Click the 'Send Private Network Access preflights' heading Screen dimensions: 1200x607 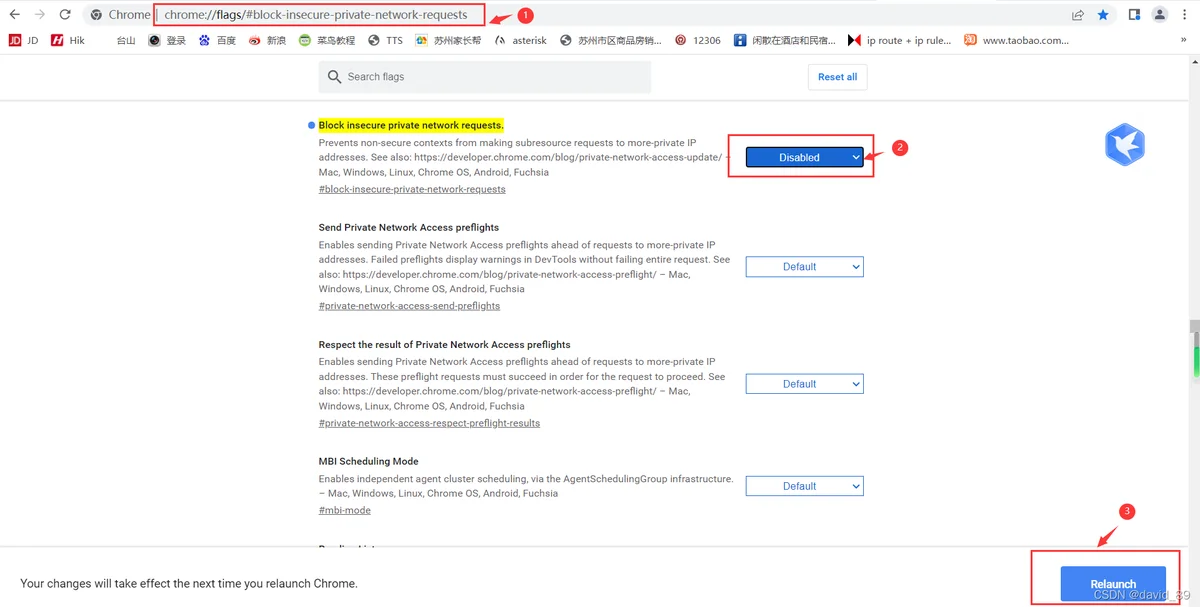(x=409, y=227)
